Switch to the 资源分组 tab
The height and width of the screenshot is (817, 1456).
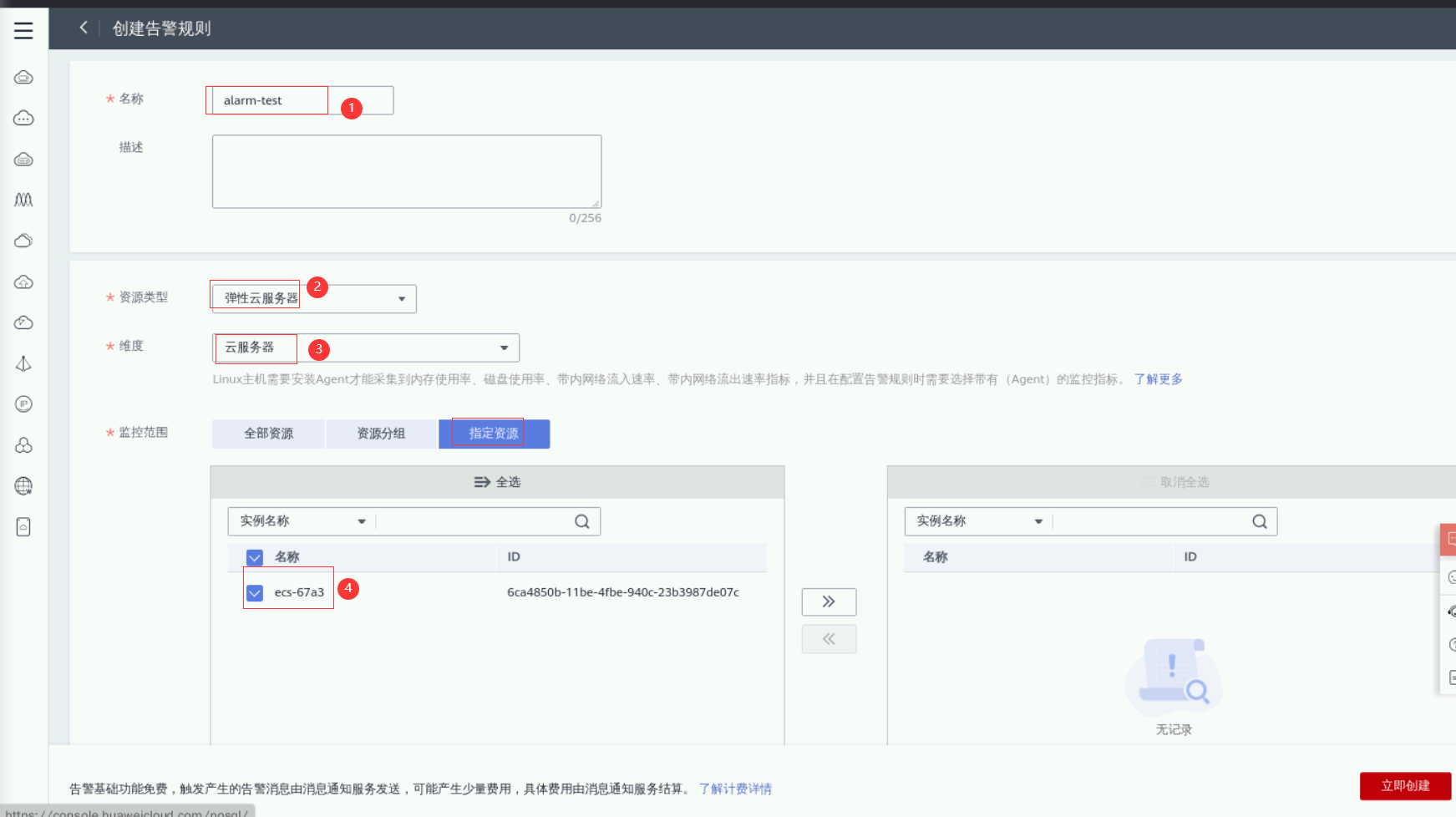click(381, 434)
